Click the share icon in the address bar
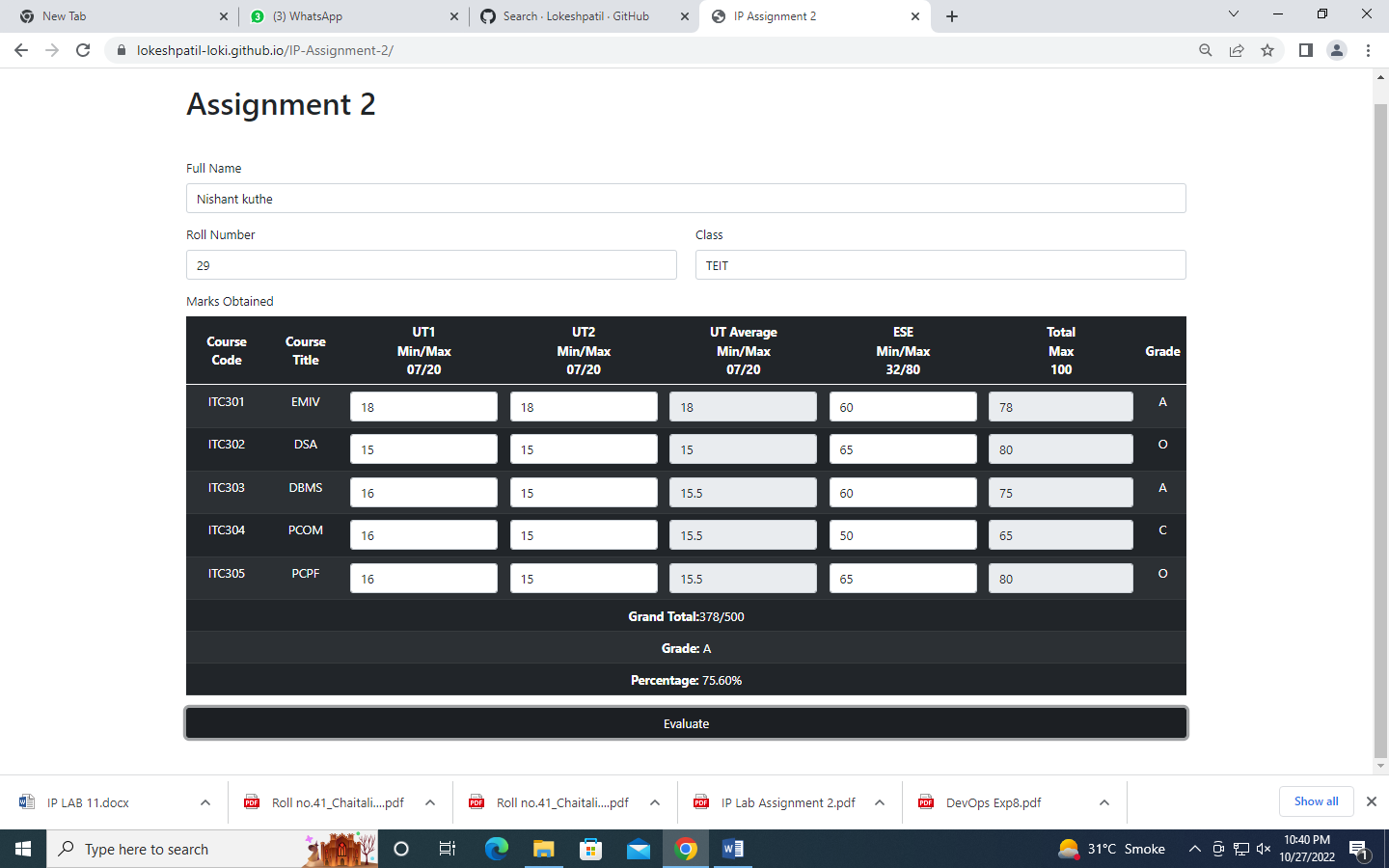This screenshot has height=868, width=1389. 1237,50
